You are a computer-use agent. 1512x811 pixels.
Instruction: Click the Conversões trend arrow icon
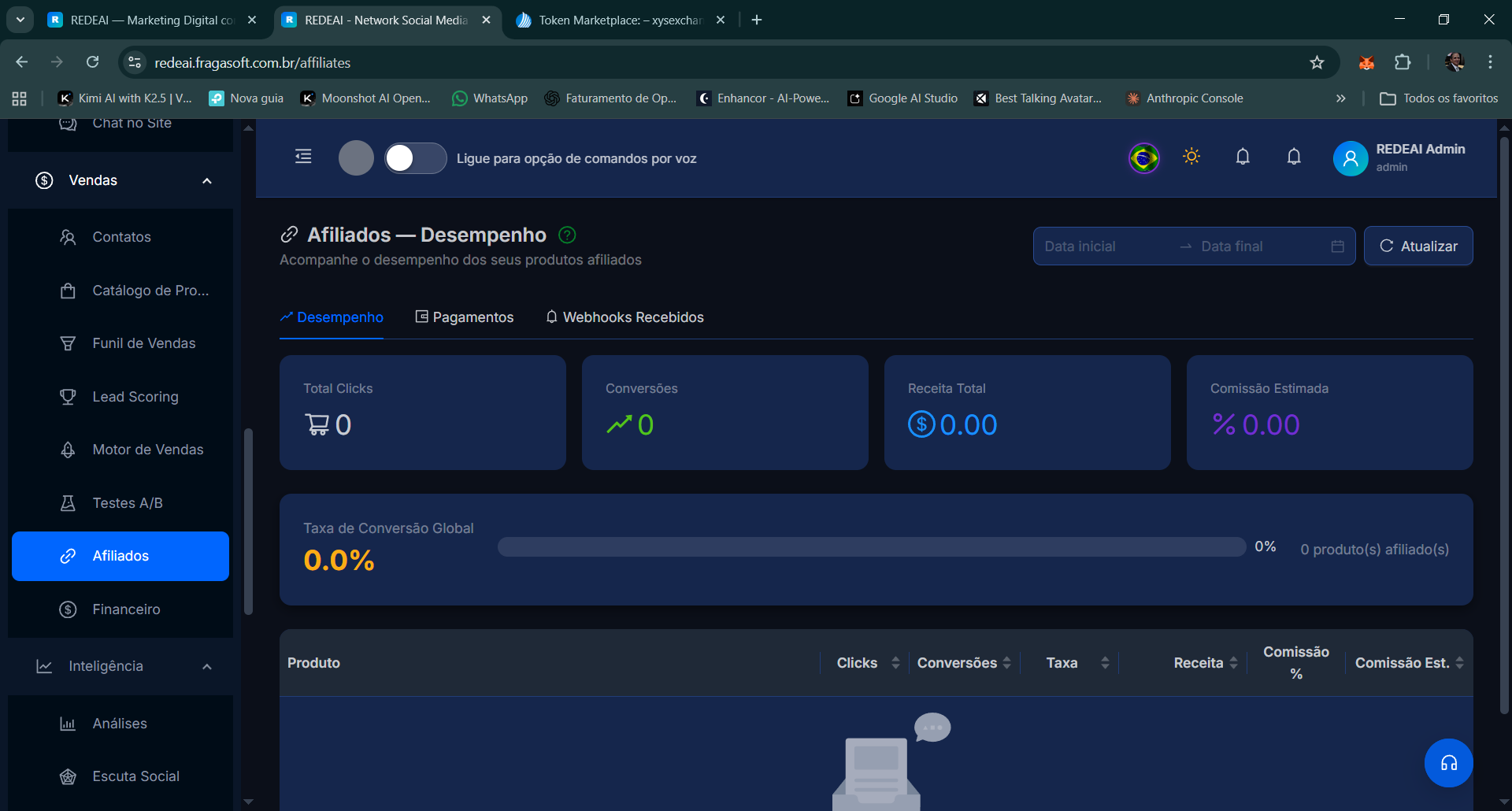click(619, 425)
